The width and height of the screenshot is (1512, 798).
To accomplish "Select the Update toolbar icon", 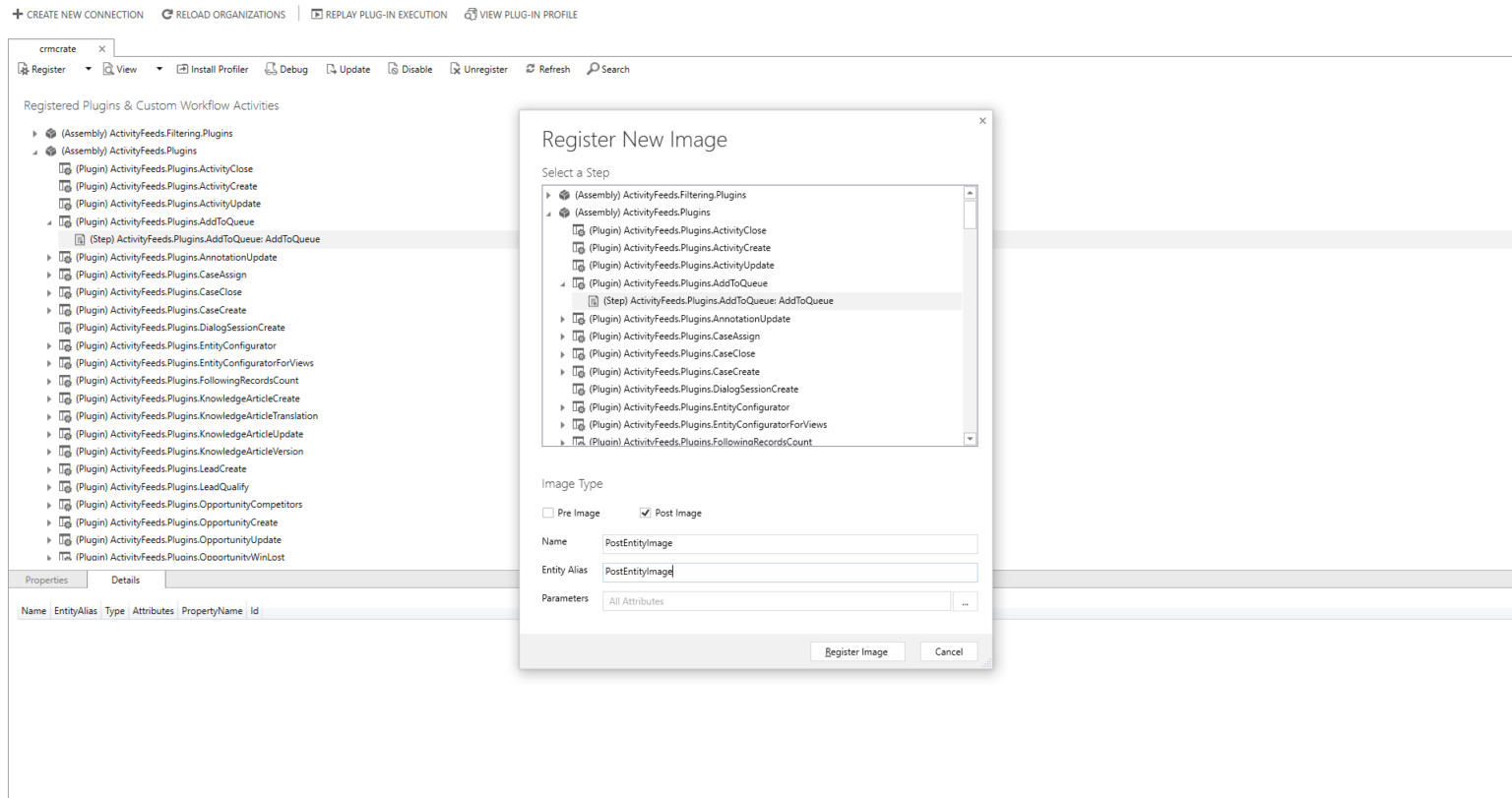I will pyautogui.click(x=347, y=69).
